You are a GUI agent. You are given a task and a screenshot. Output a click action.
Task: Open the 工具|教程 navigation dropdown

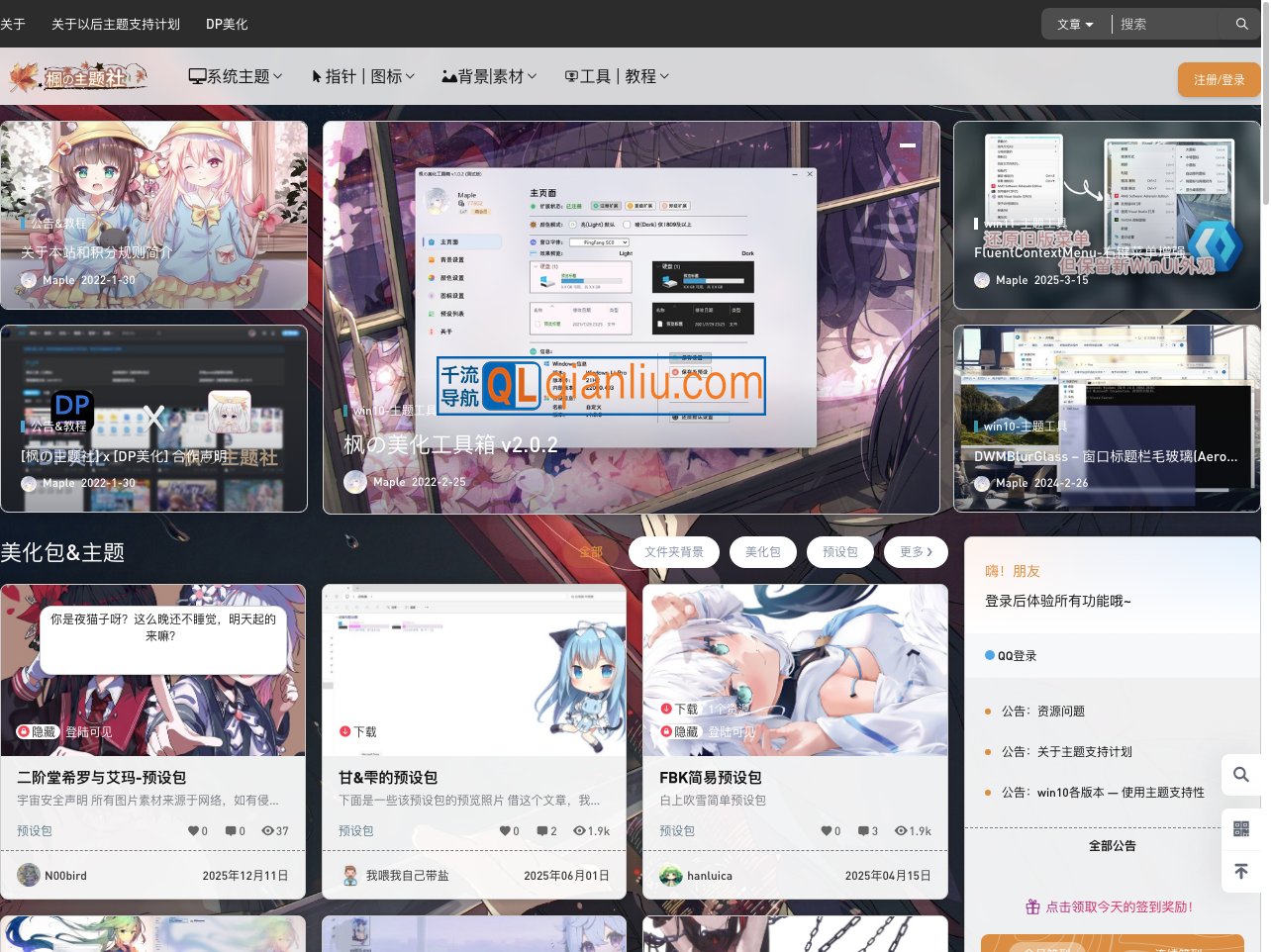tap(616, 75)
